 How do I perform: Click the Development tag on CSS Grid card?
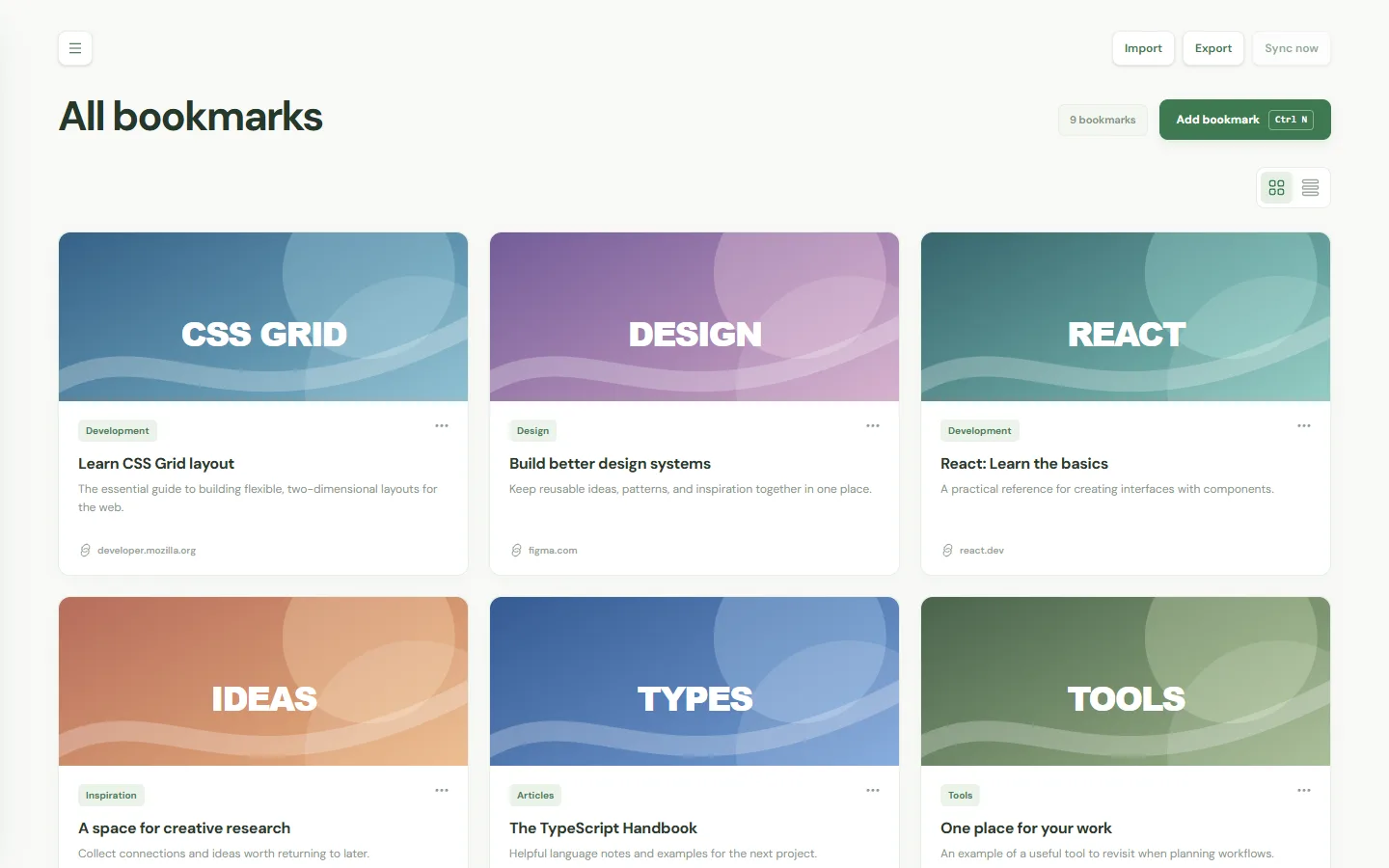[x=118, y=431]
